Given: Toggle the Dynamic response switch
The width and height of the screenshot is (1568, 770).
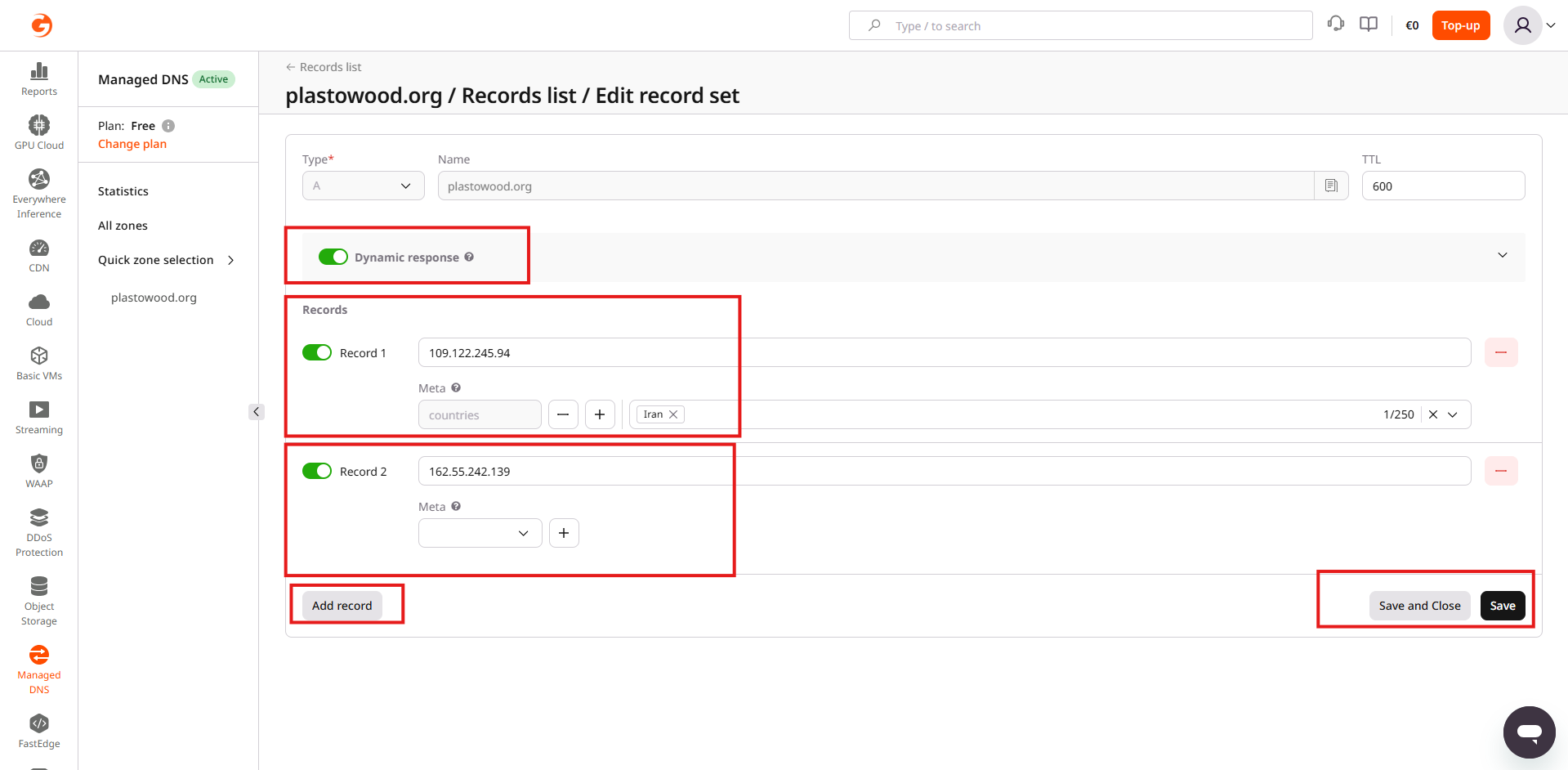Looking at the screenshot, I should click(333, 257).
